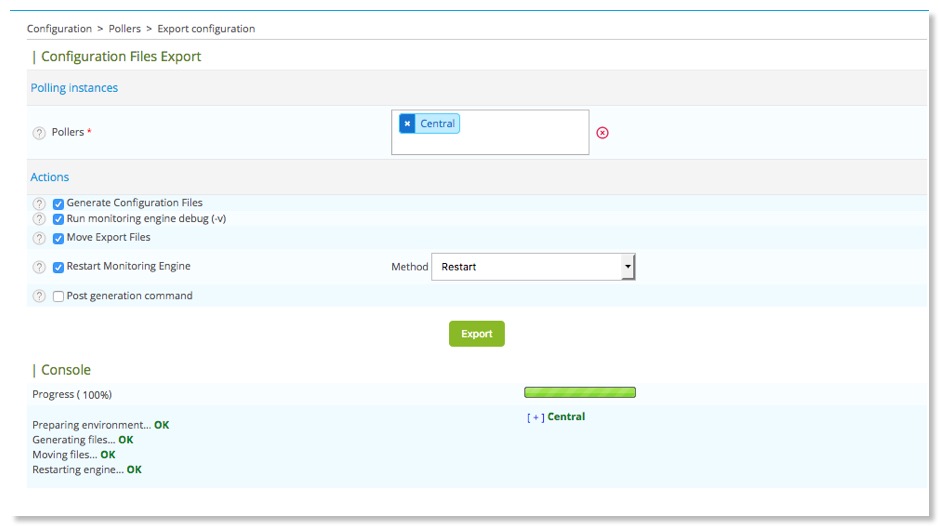
Task: Click the green progress bar
Action: tap(580, 393)
